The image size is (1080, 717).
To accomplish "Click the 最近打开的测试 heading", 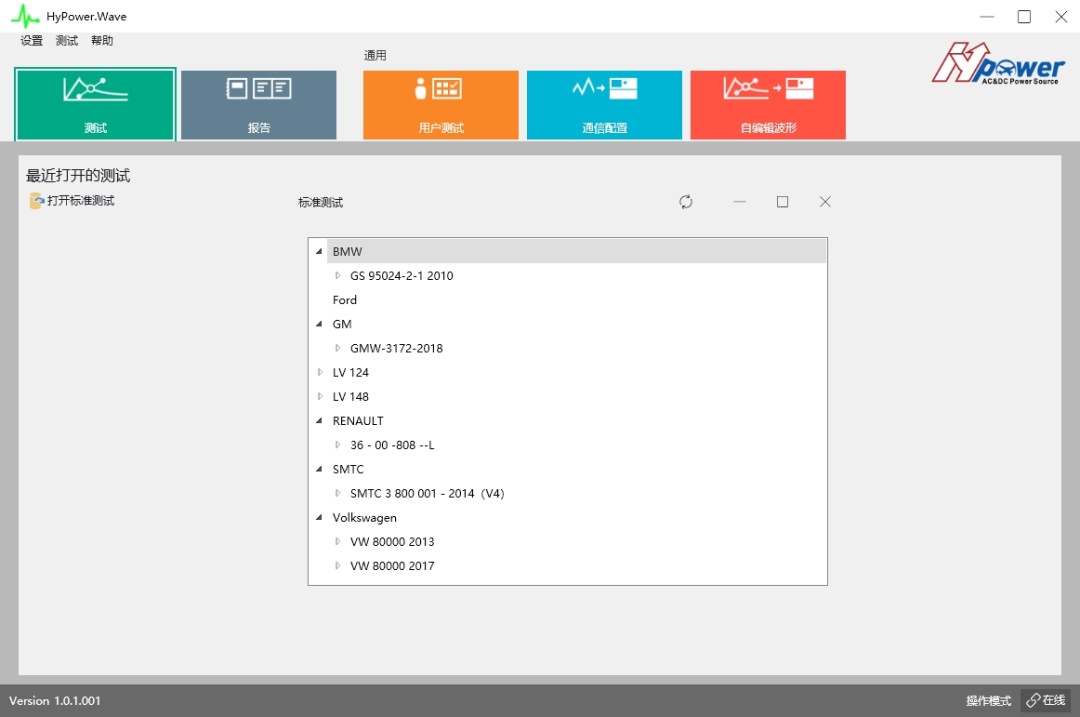I will tap(78, 176).
